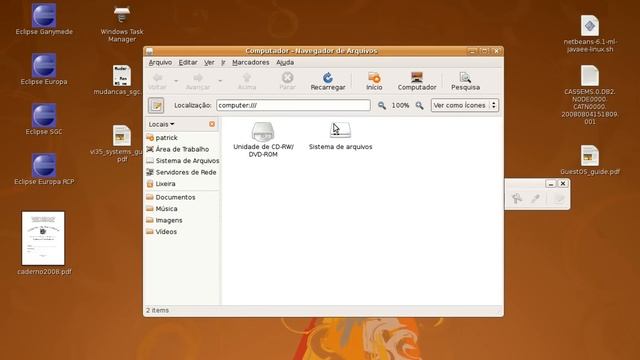
Task: Open Servidores de Rede in sidebar
Action: (182, 172)
